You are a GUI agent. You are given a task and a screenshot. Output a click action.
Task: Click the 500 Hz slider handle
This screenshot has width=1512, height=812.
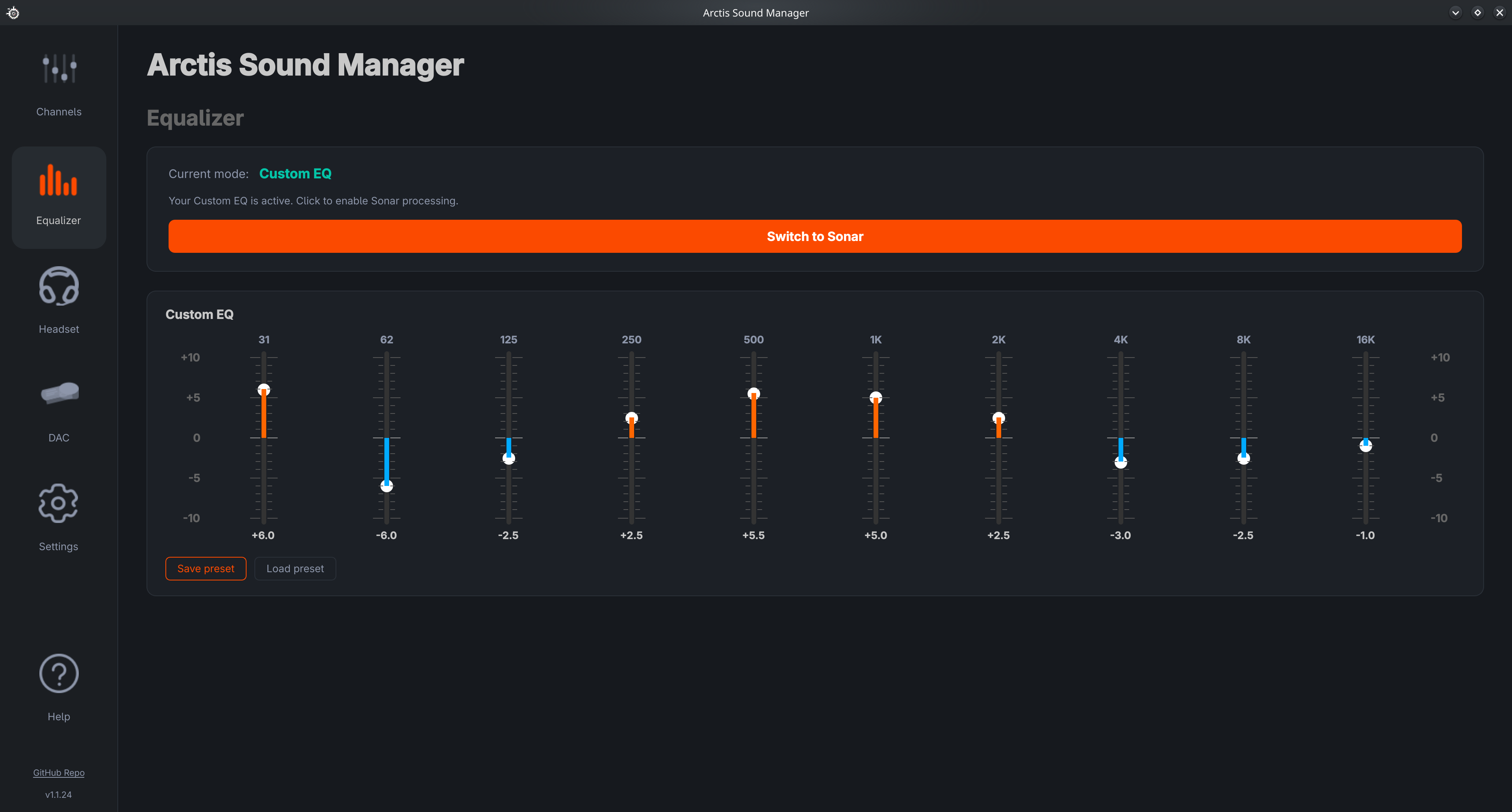754,394
